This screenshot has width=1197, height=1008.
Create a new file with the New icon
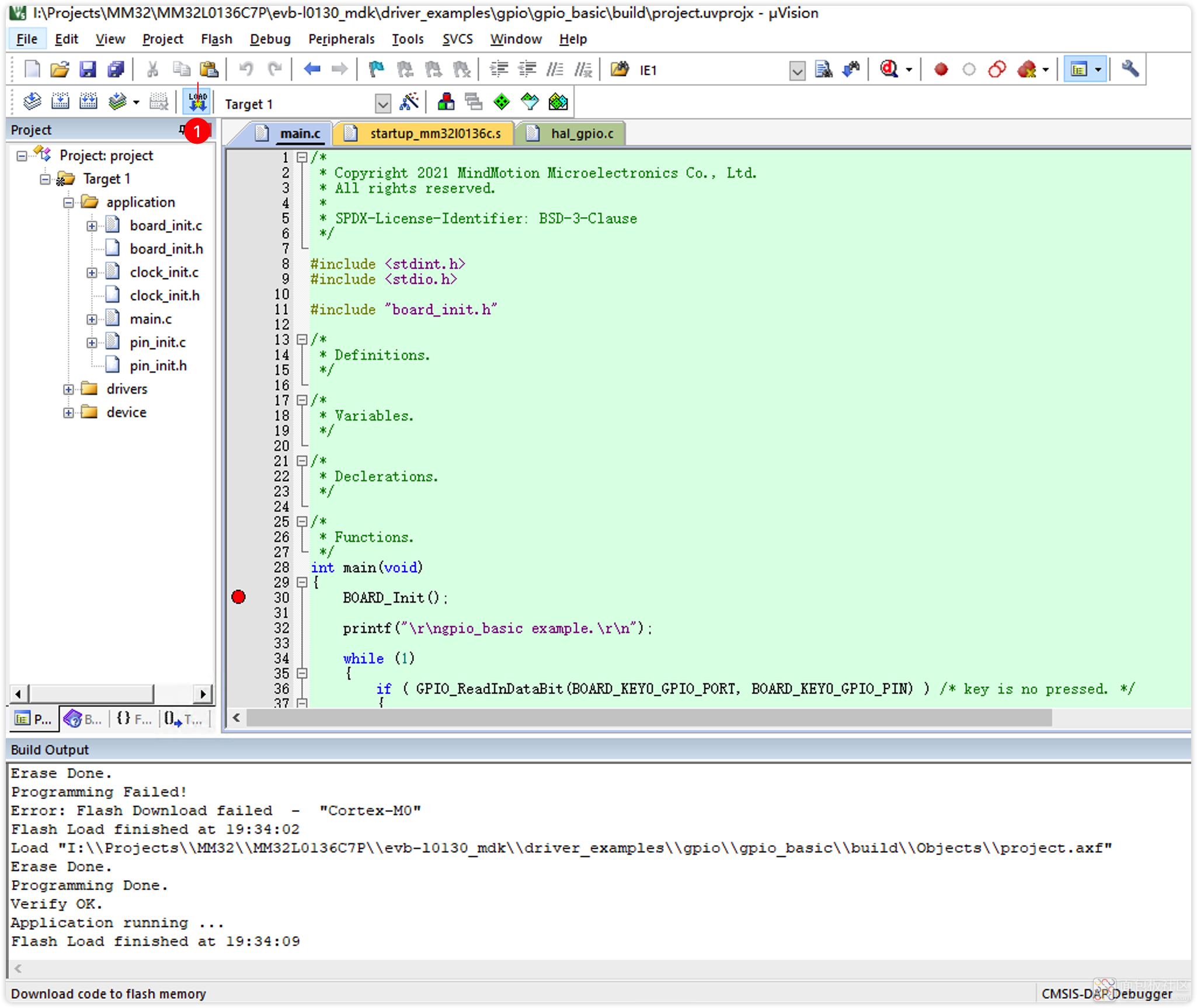pos(32,69)
